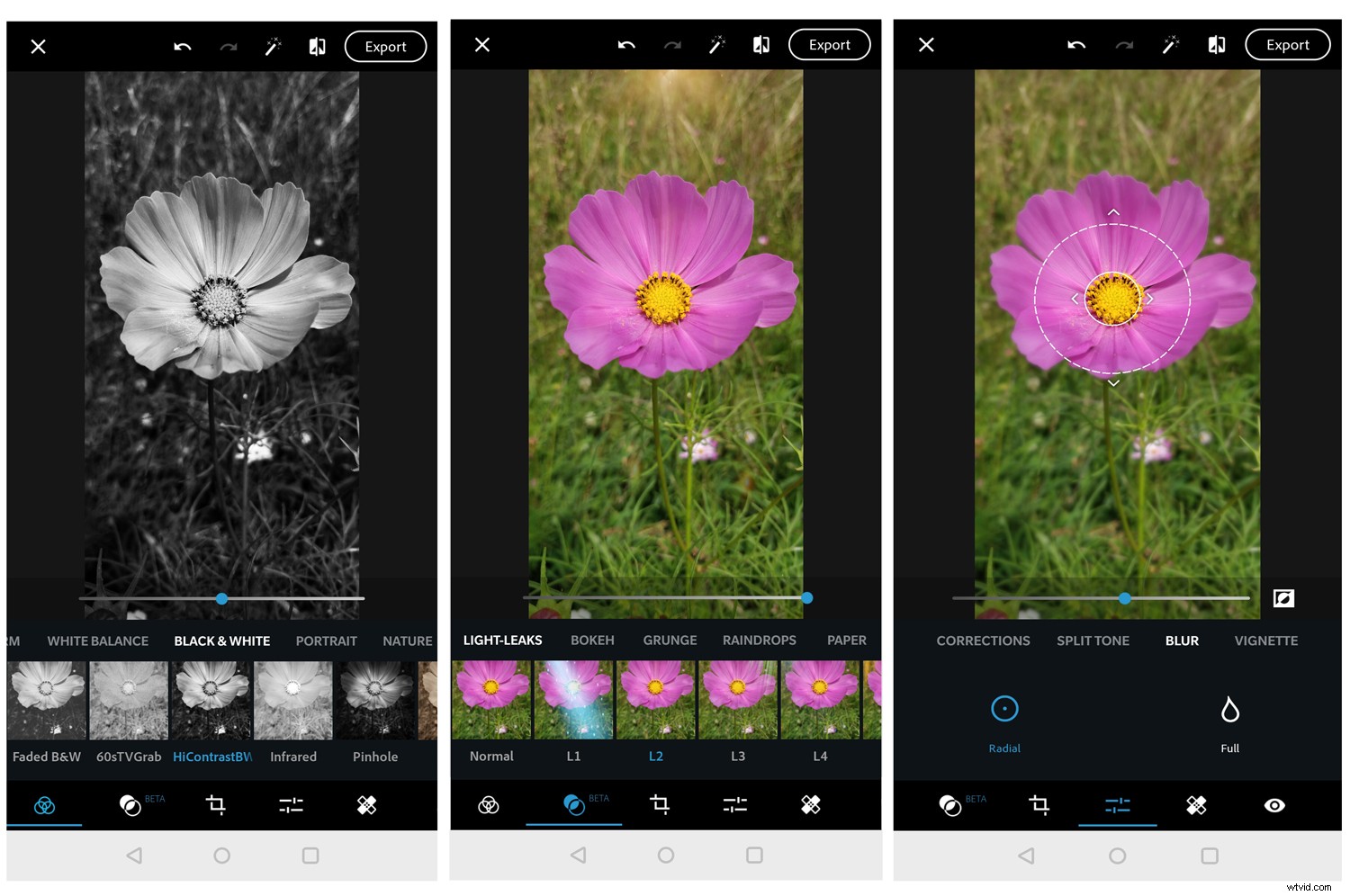Open the GRUNGE effects category
Image resolution: width=1350 pixels, height=896 pixels.
(670, 641)
